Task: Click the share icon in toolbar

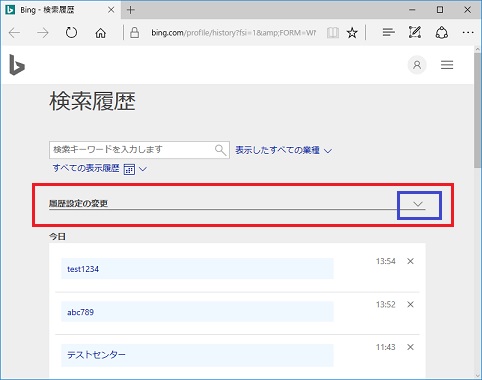Action: (x=442, y=33)
